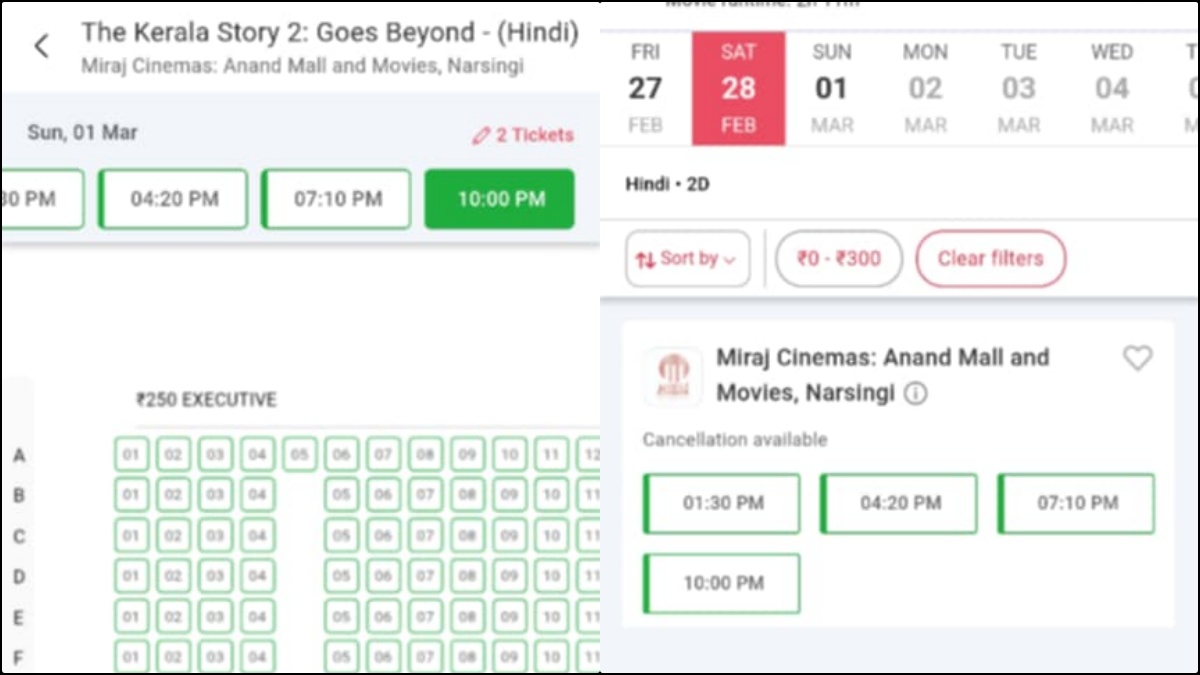Edit ticket count via pencil icon
1200x675 pixels.
coord(482,135)
